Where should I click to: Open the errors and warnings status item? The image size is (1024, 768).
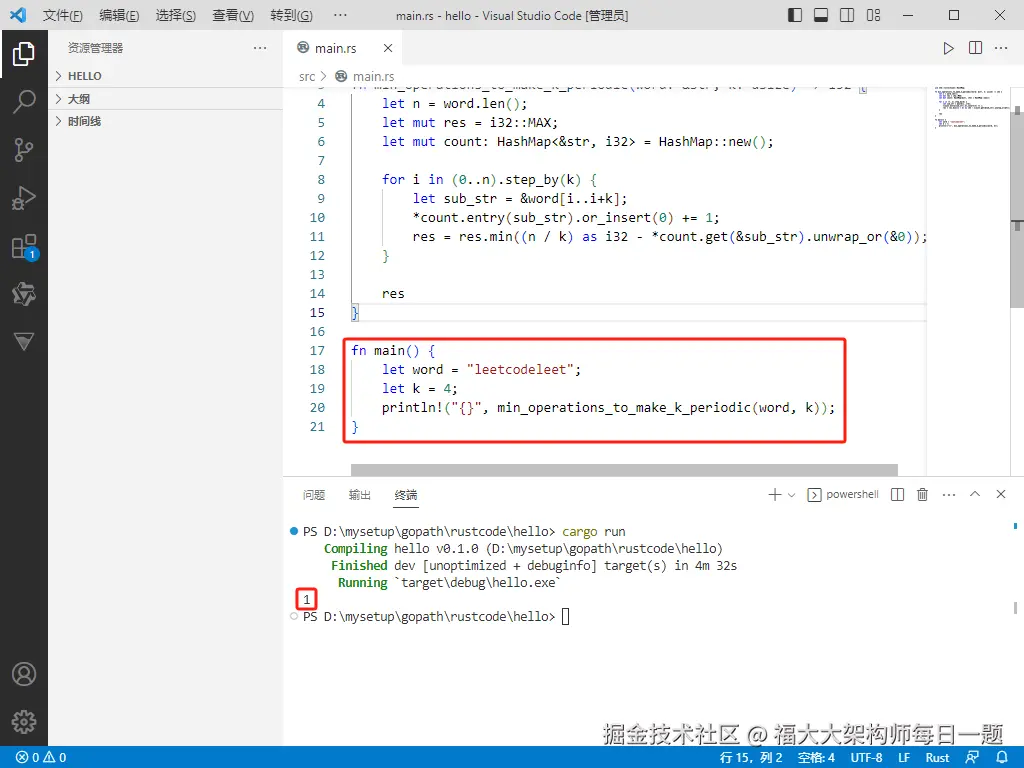41,758
